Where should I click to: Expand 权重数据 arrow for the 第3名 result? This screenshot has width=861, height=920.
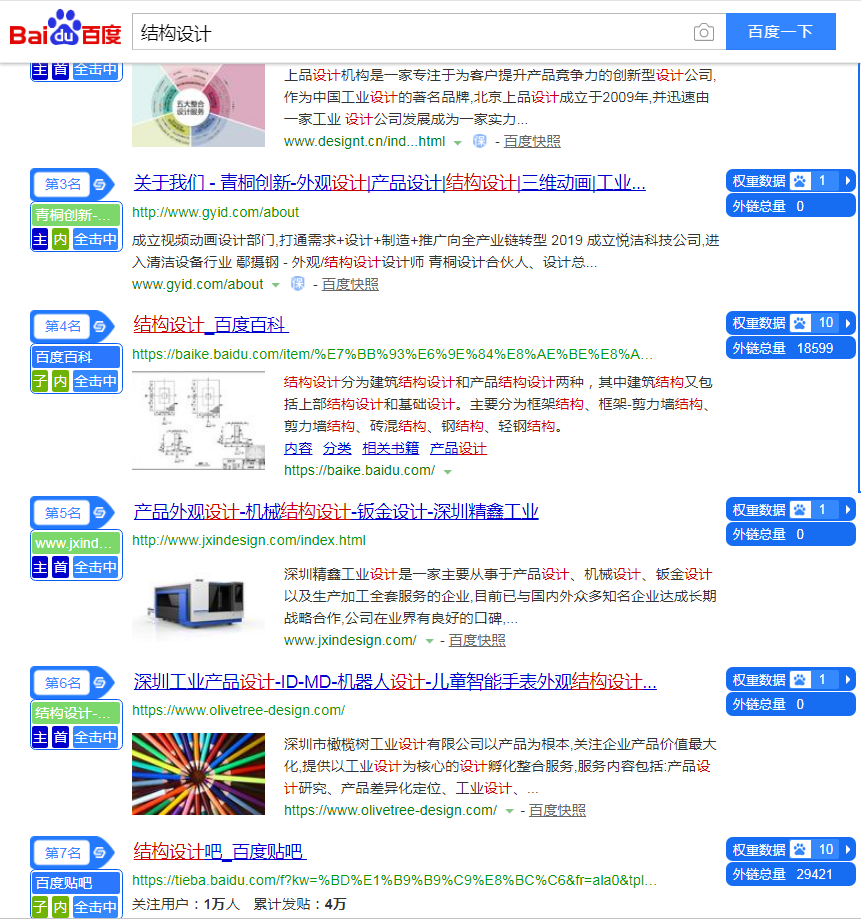pyautogui.click(x=848, y=181)
